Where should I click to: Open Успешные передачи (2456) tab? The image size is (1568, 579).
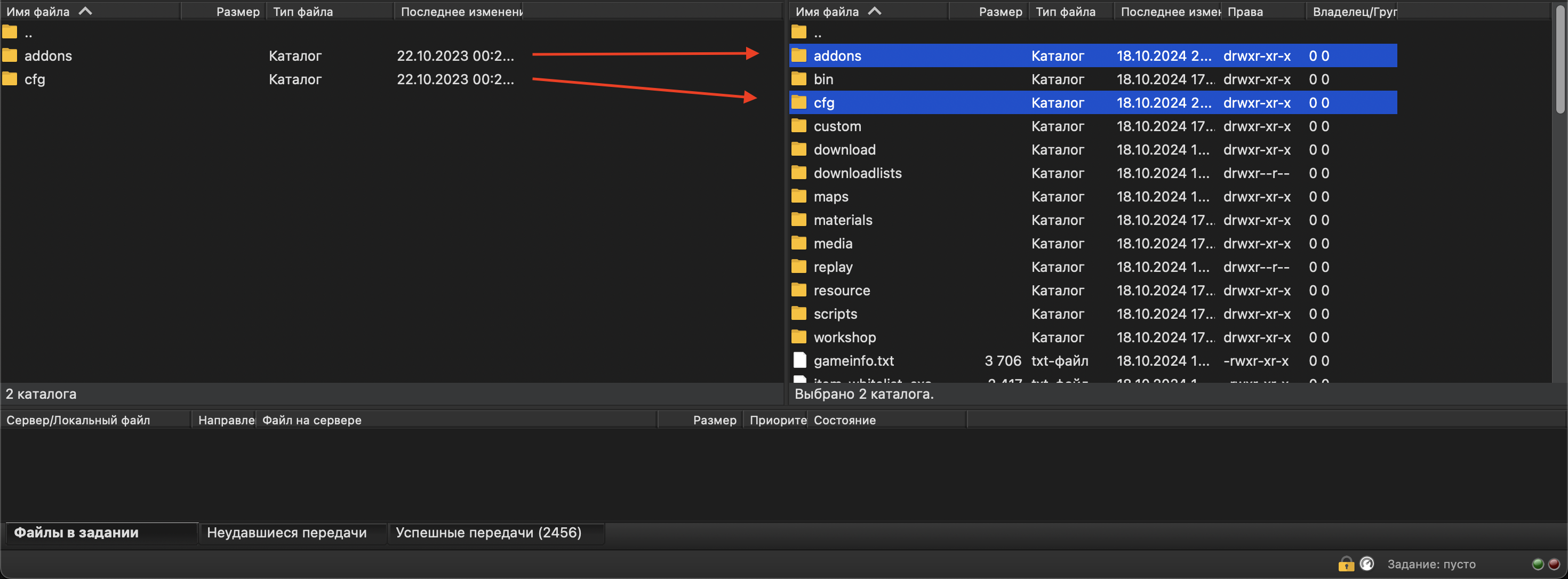click(x=488, y=533)
